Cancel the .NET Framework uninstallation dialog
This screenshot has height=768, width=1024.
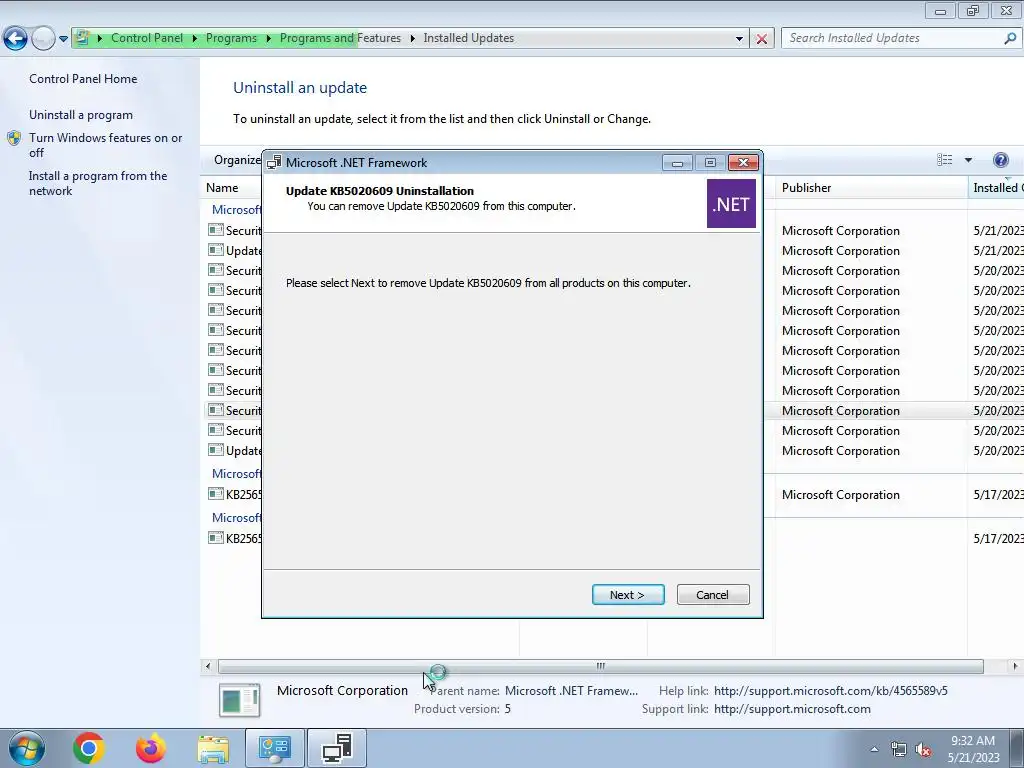click(712, 594)
